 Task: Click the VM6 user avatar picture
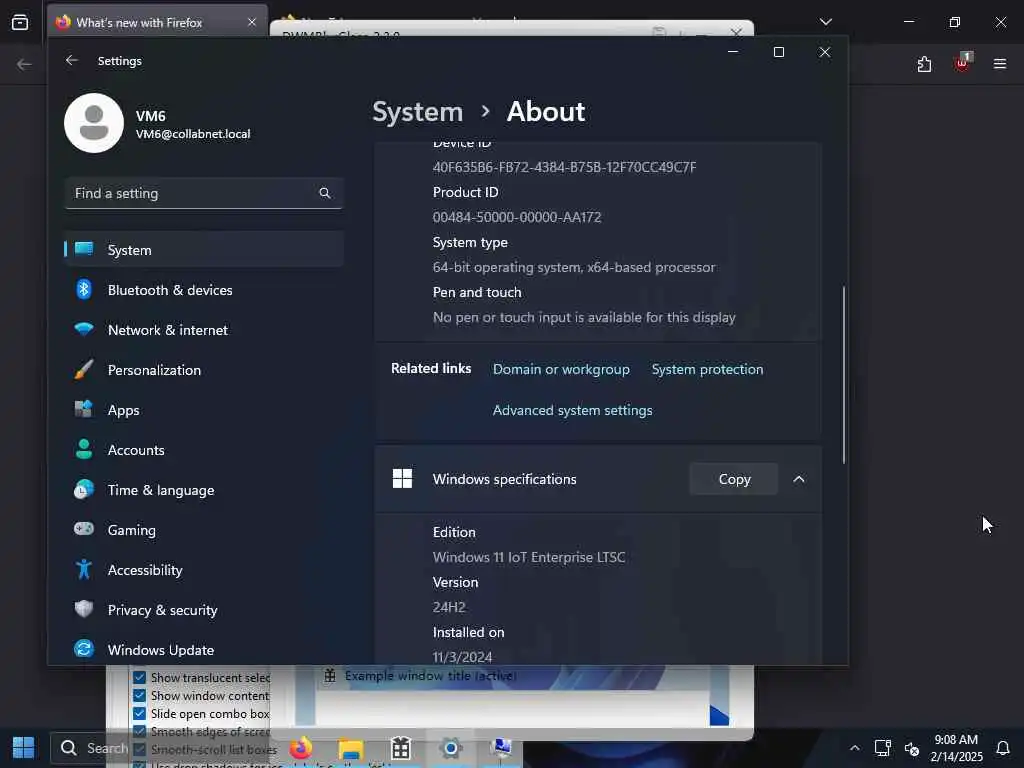tap(94, 123)
